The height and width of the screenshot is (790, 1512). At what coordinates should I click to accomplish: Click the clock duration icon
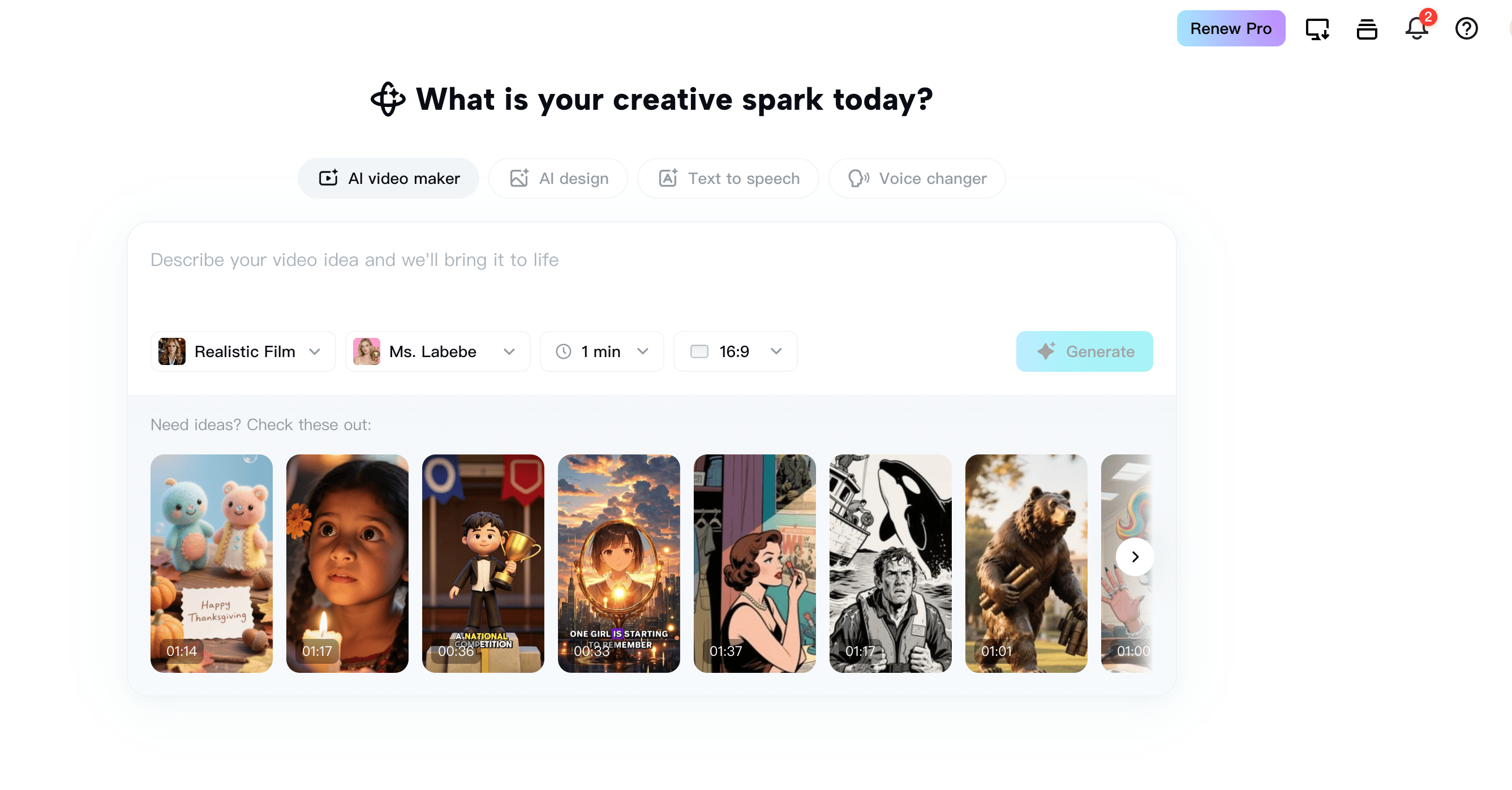pos(564,351)
